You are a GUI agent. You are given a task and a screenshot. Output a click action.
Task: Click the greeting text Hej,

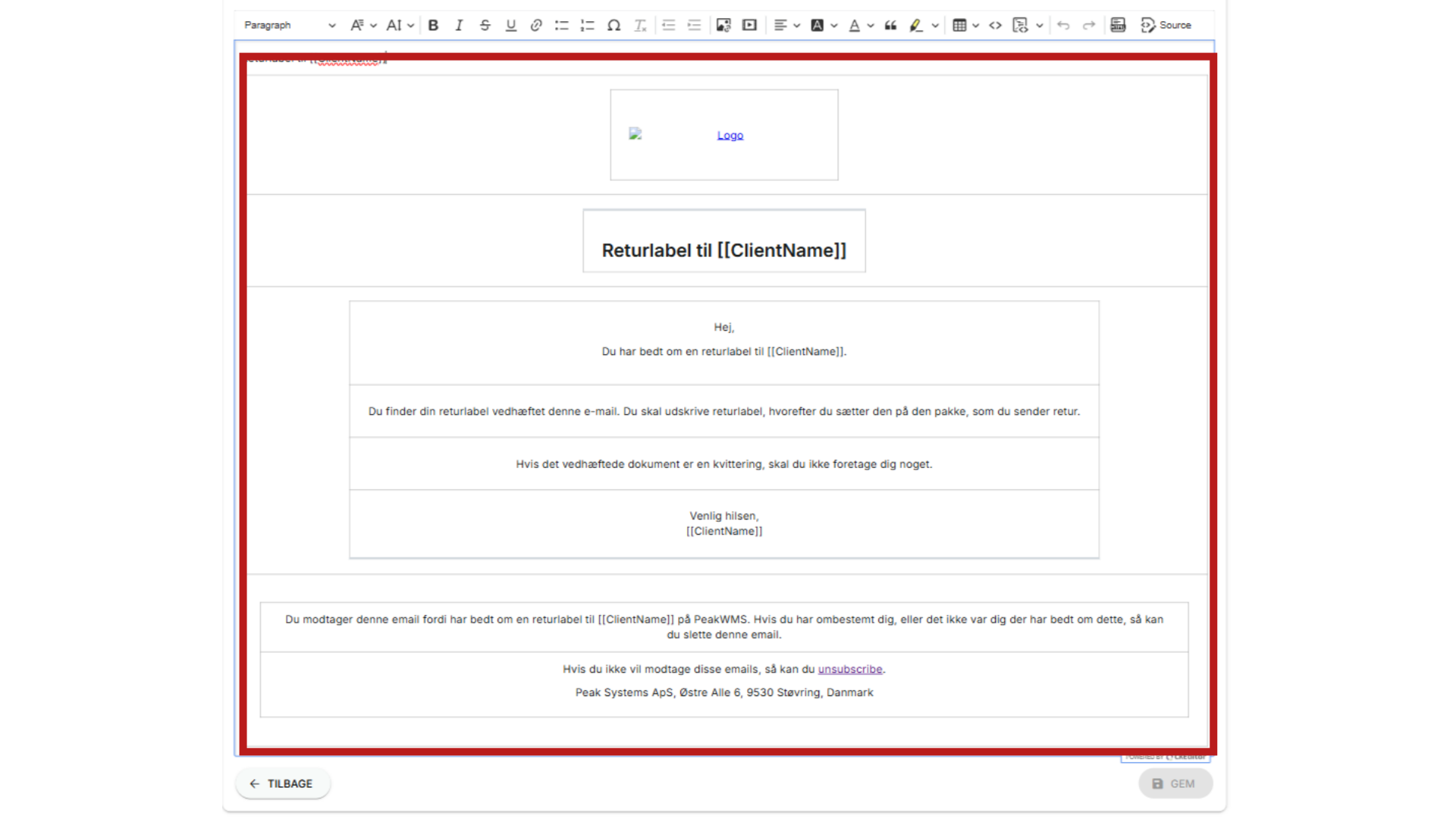point(724,328)
